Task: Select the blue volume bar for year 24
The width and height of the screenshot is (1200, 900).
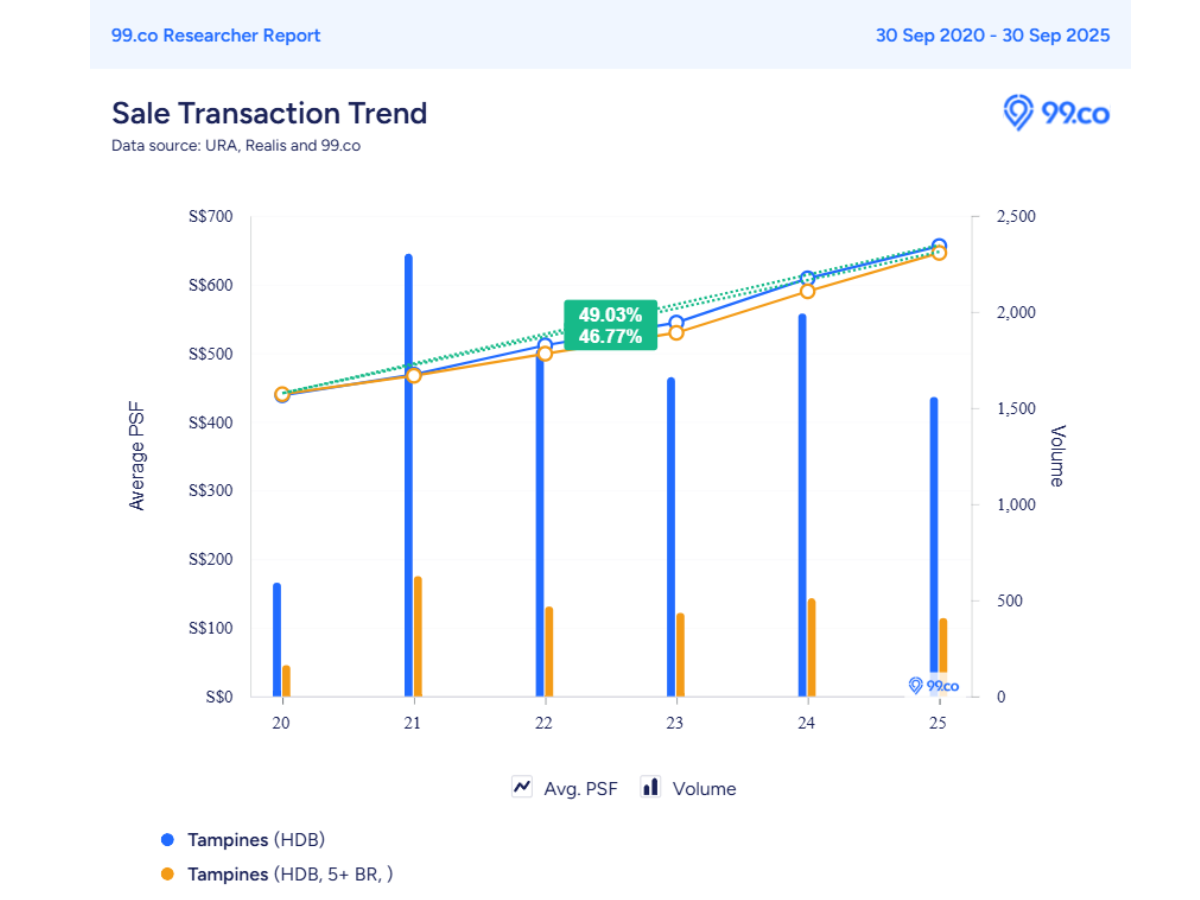Action: click(x=802, y=505)
